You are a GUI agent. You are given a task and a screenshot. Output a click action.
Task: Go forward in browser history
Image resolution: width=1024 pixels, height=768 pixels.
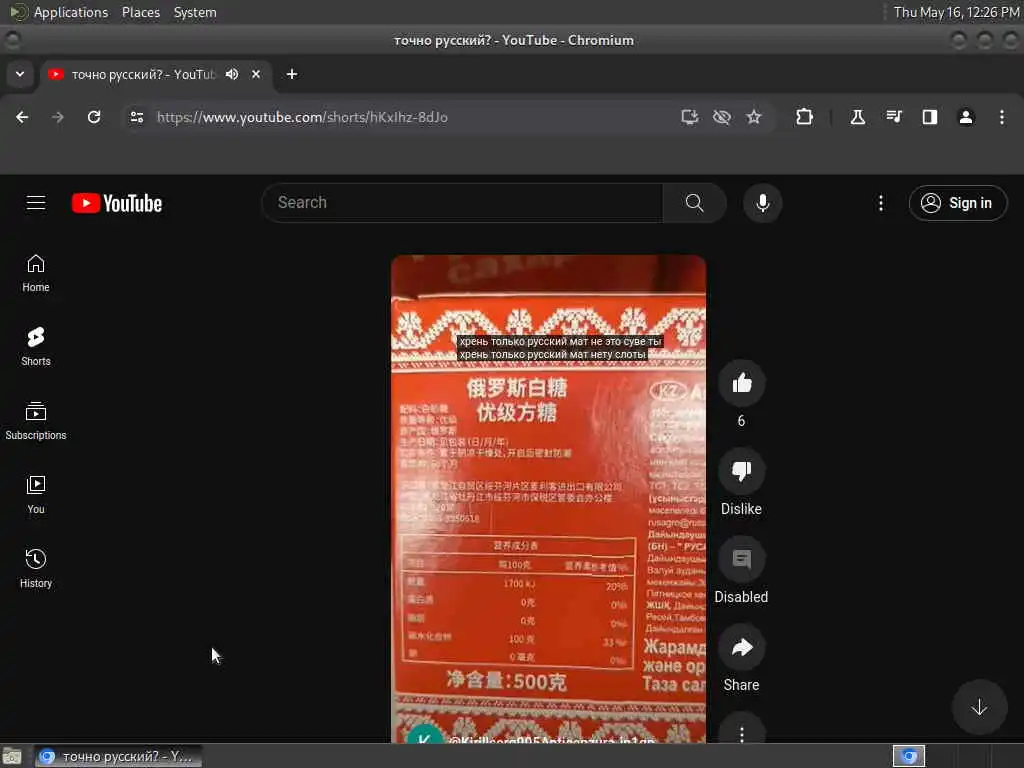tap(58, 117)
